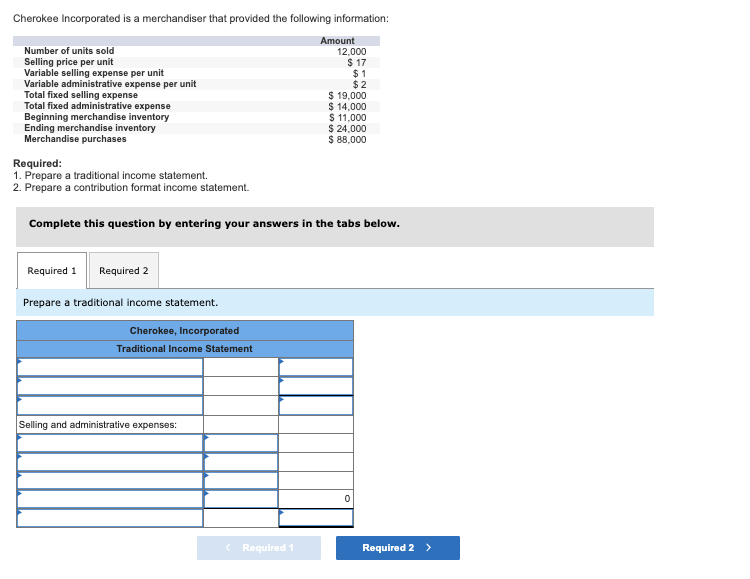Click middle amount field in third expense row

[x=241, y=480]
